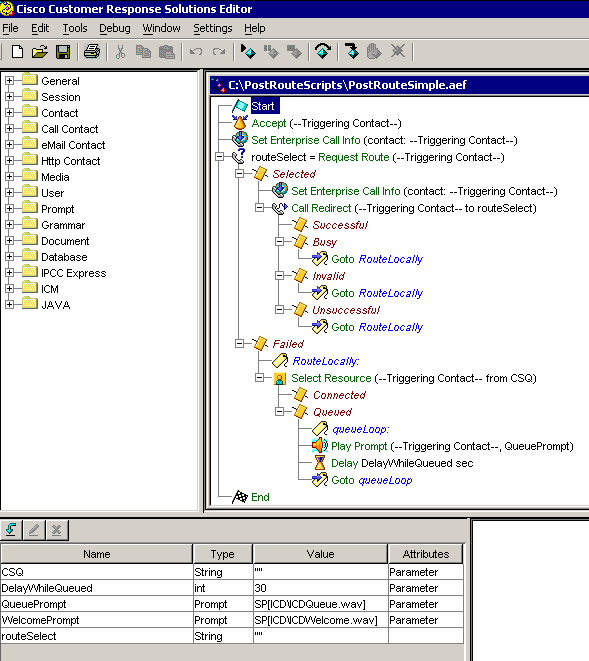Open the Settings menu
Viewport: 589px width, 661px height.
212,28
